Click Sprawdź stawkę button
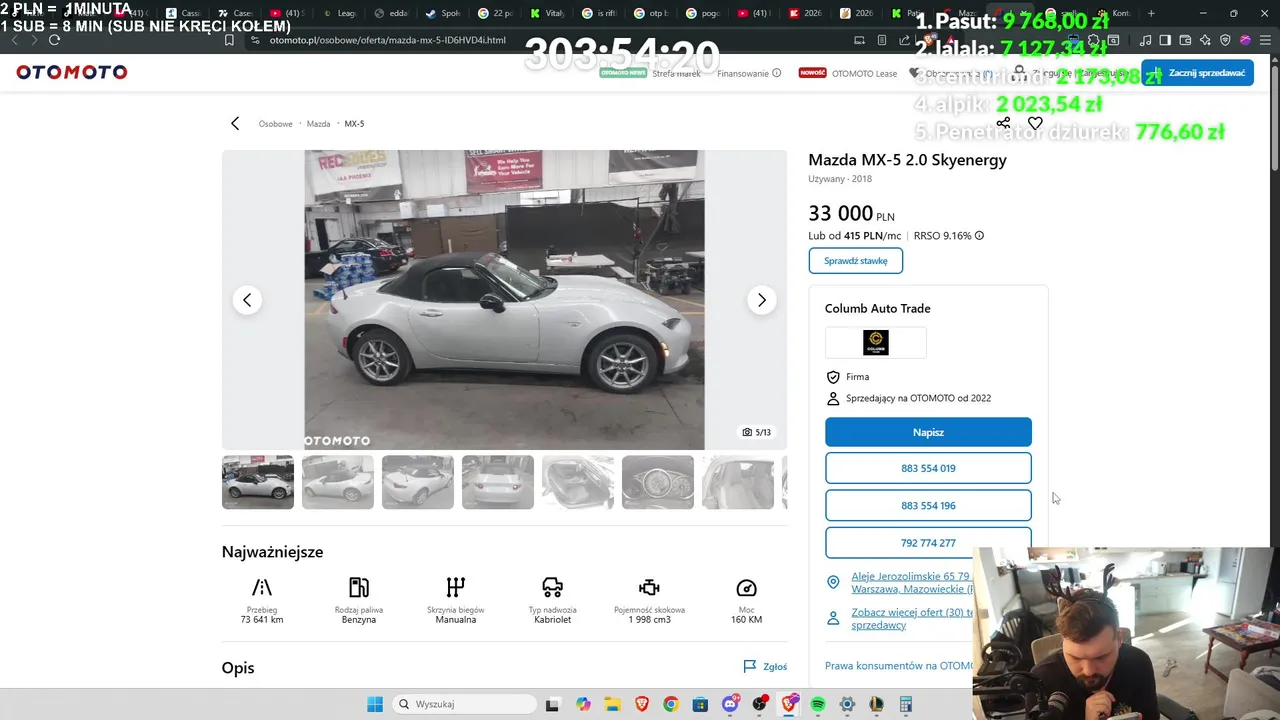Viewport: 1280px width, 720px height. pos(855,261)
